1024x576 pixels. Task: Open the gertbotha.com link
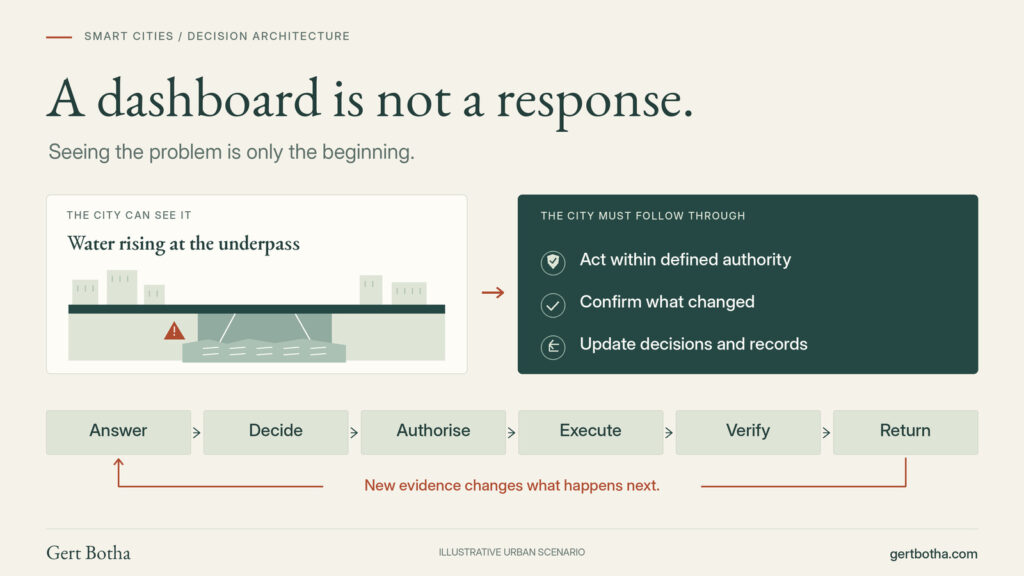click(933, 554)
